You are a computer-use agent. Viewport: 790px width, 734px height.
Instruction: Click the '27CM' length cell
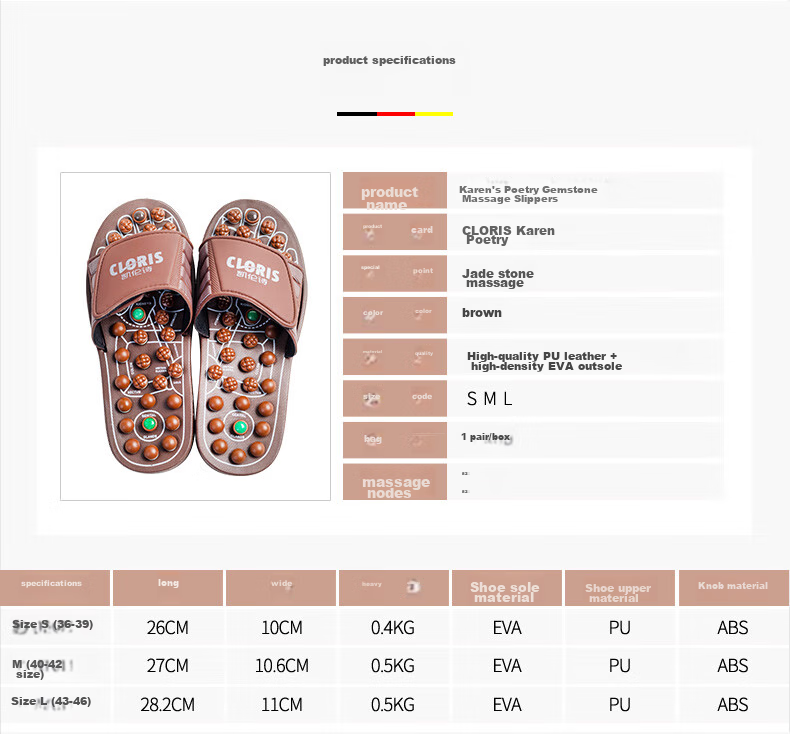(168, 666)
